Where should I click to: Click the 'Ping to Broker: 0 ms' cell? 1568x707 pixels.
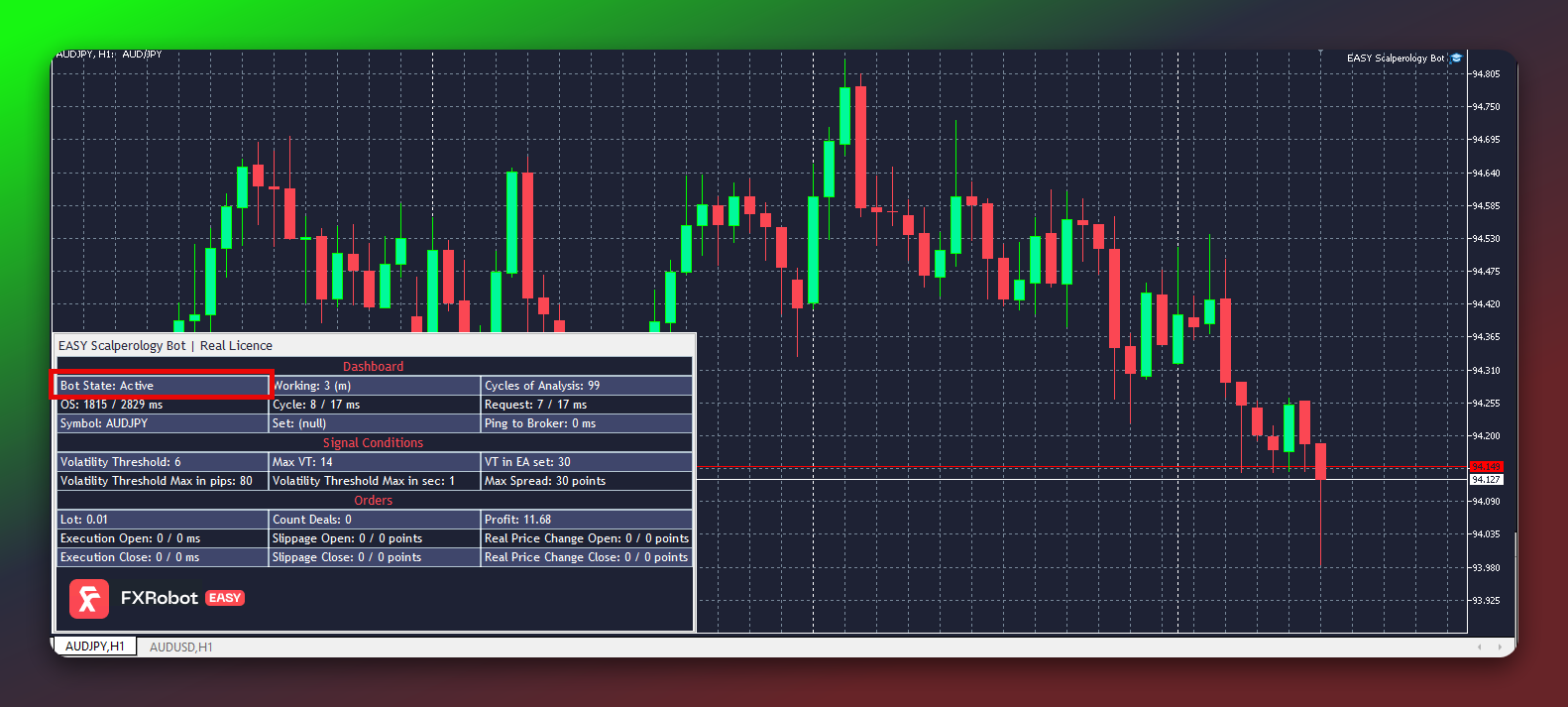point(587,423)
